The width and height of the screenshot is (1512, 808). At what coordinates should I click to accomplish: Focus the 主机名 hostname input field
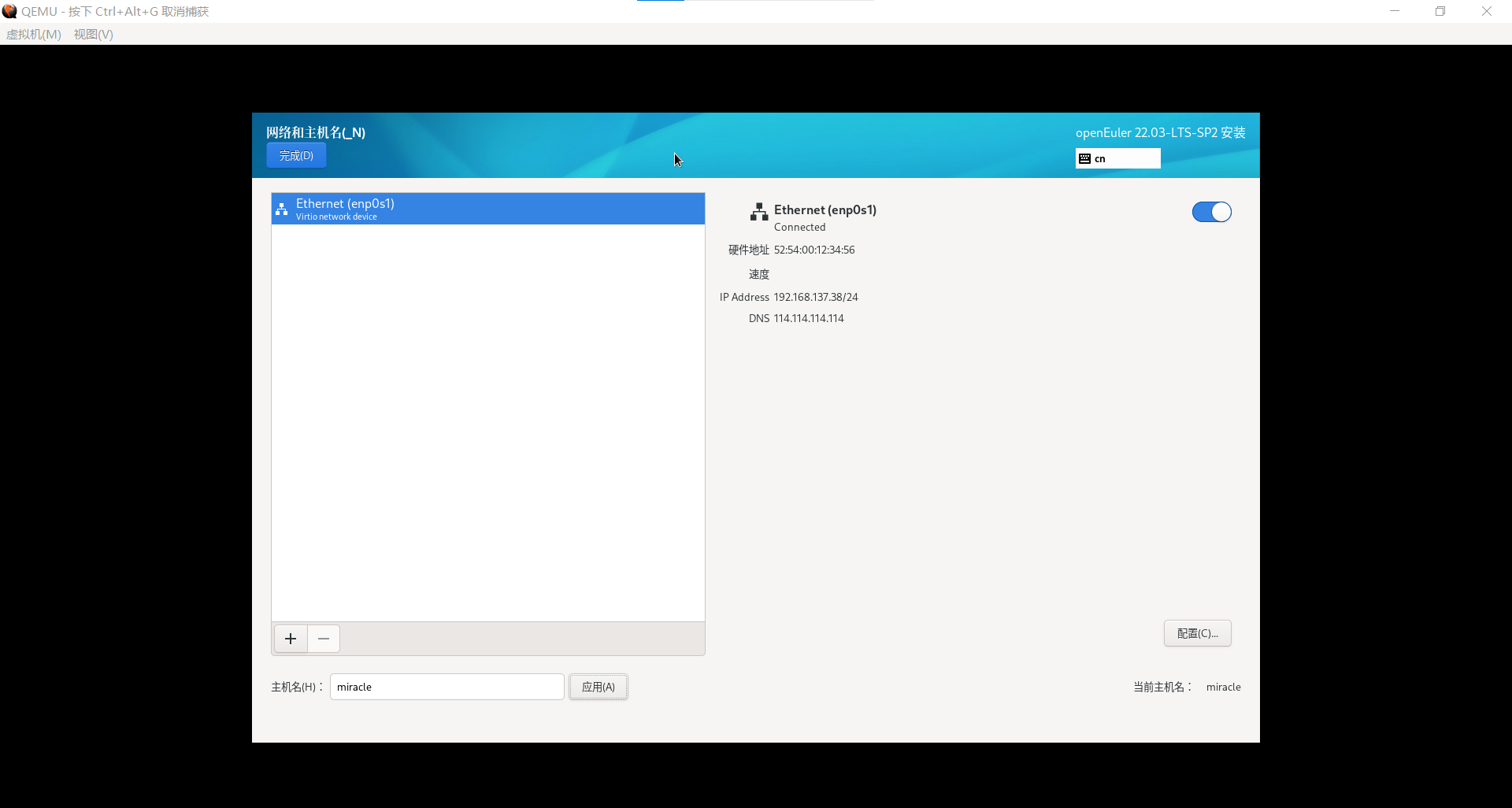tap(447, 687)
